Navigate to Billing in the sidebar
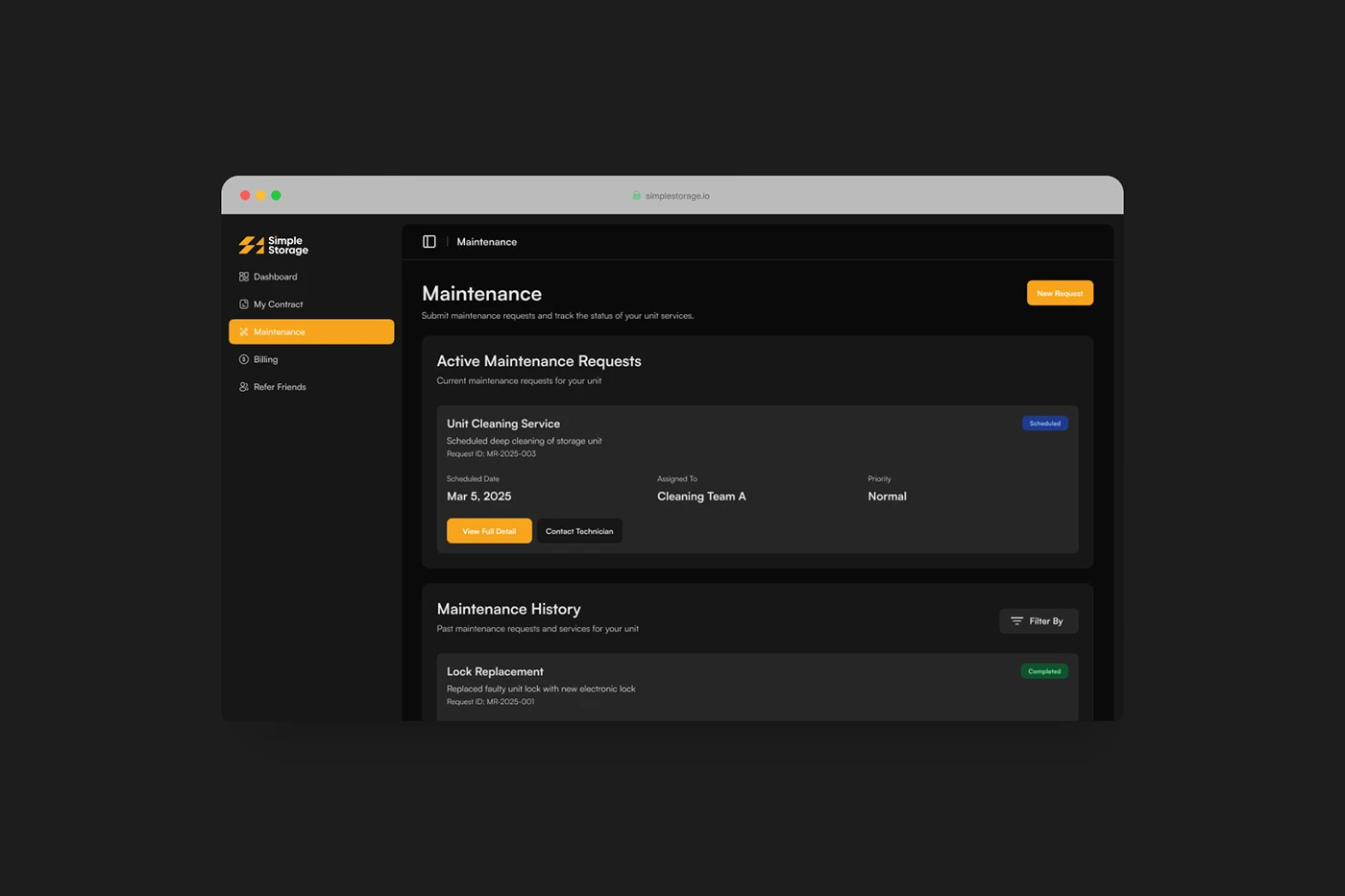The height and width of the screenshot is (896, 1345). tap(265, 359)
